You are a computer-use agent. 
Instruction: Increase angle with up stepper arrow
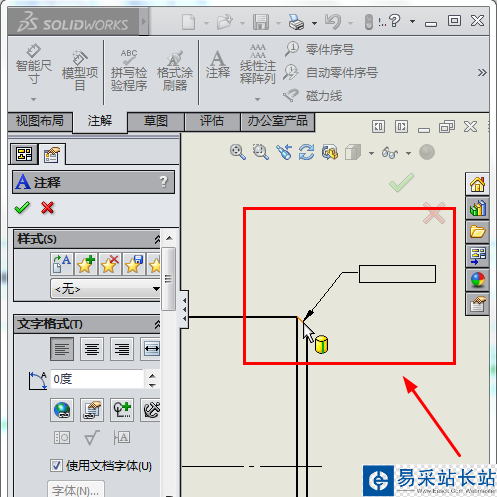point(152,375)
